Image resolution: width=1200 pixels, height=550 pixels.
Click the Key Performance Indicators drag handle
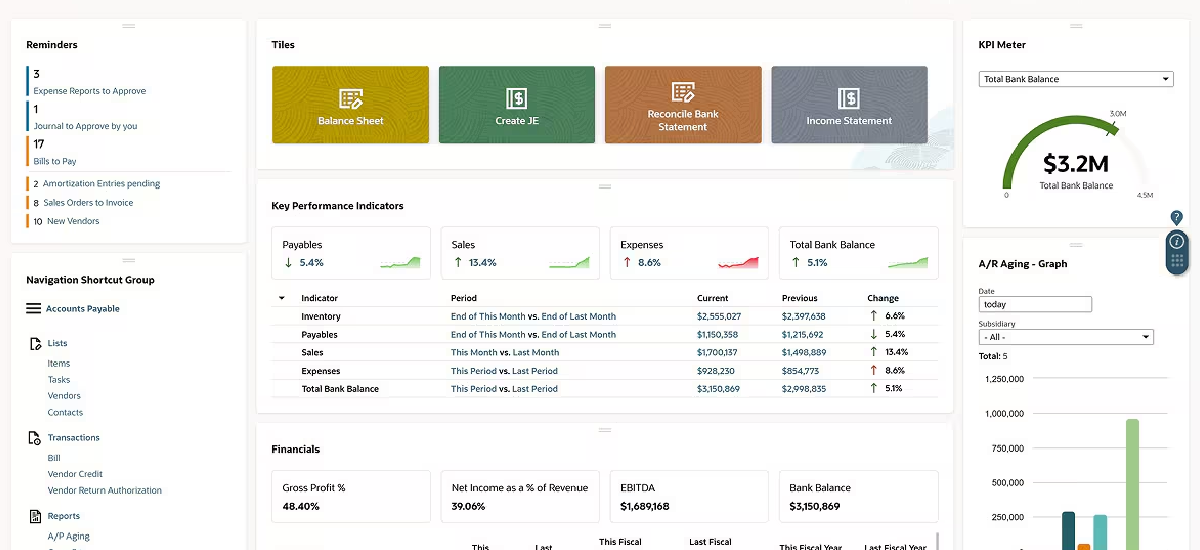(604, 186)
